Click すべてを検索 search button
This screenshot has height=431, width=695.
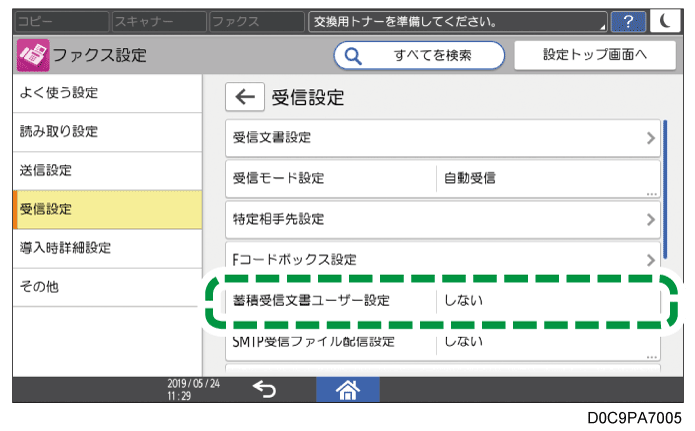pyautogui.click(x=419, y=55)
